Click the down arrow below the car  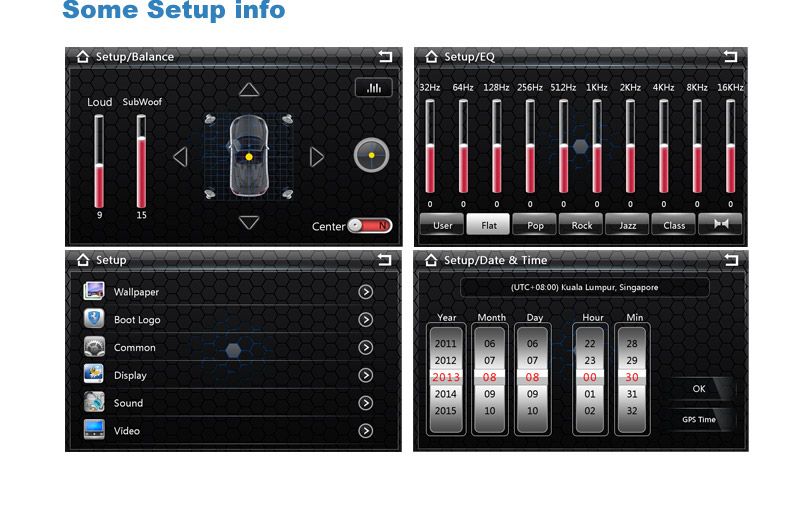click(249, 223)
